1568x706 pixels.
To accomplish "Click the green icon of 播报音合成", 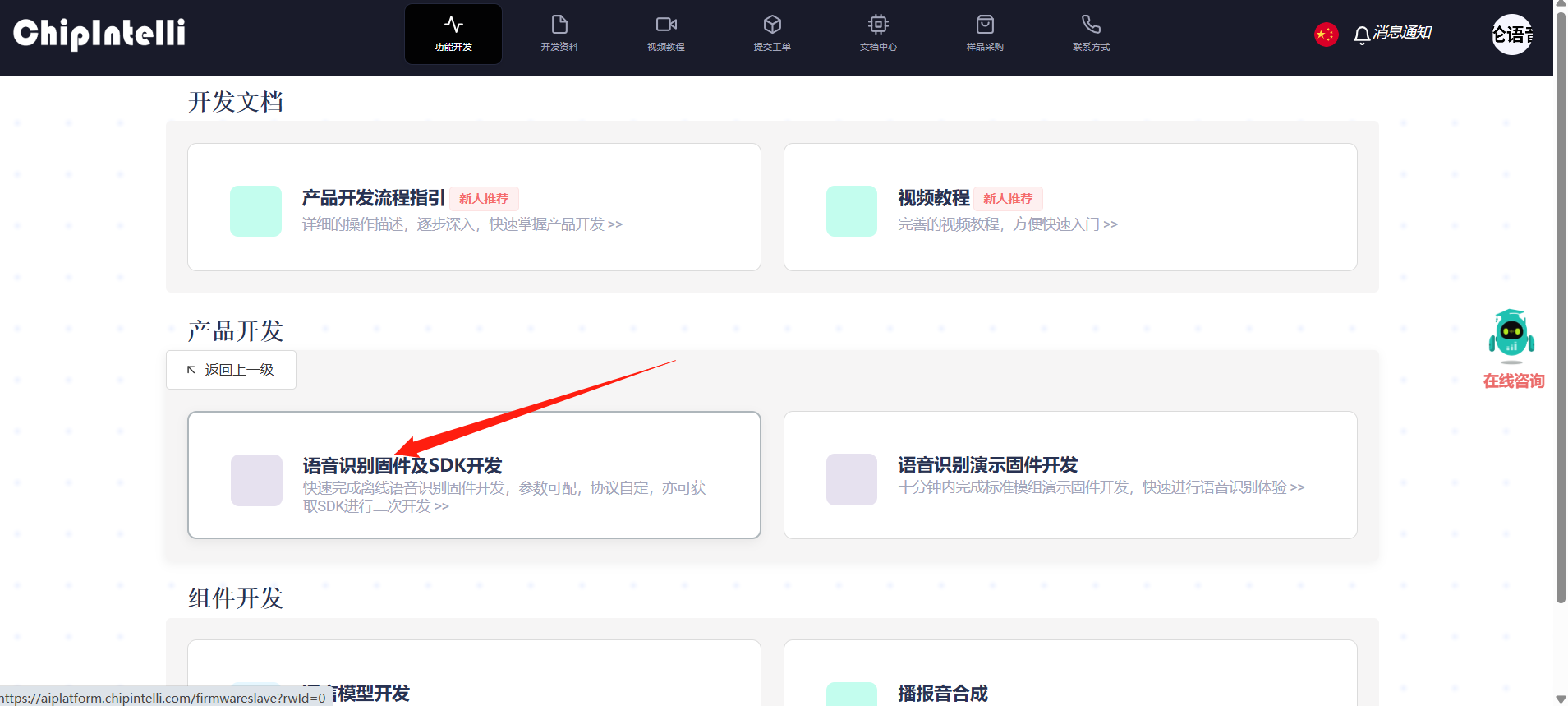I will click(852, 694).
